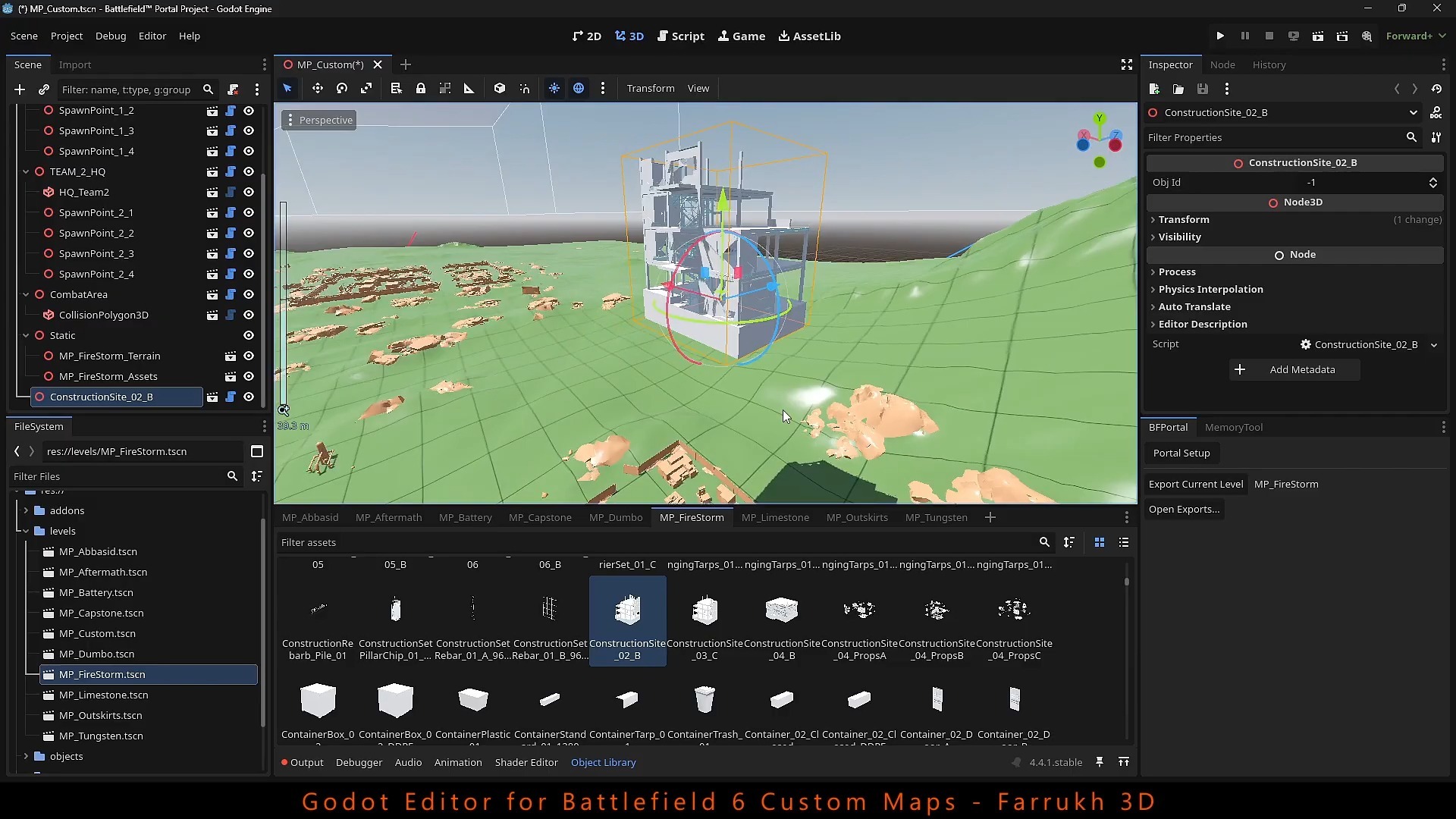Collapse the TEAM_2_HQ tree node
The height and width of the screenshot is (819, 1456).
26,171
